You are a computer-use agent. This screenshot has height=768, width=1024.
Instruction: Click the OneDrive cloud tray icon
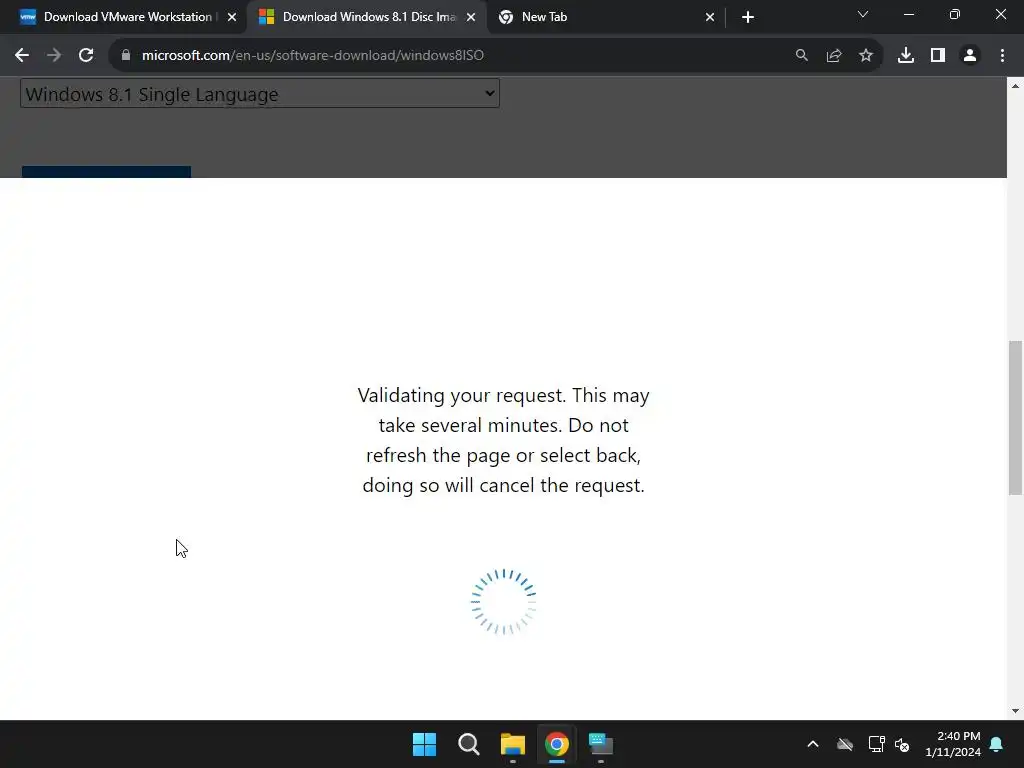click(844, 744)
